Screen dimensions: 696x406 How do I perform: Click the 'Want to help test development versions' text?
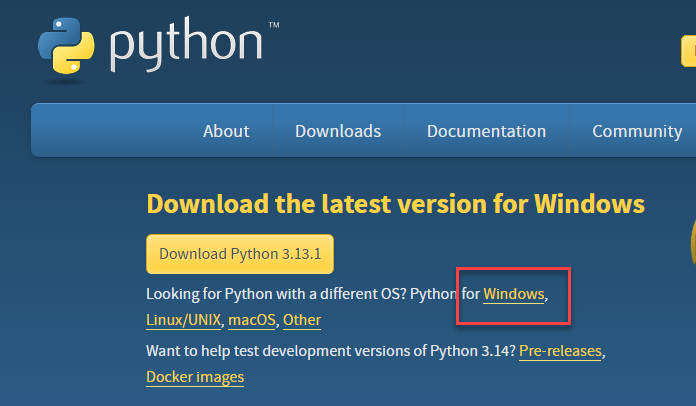tap(330, 352)
